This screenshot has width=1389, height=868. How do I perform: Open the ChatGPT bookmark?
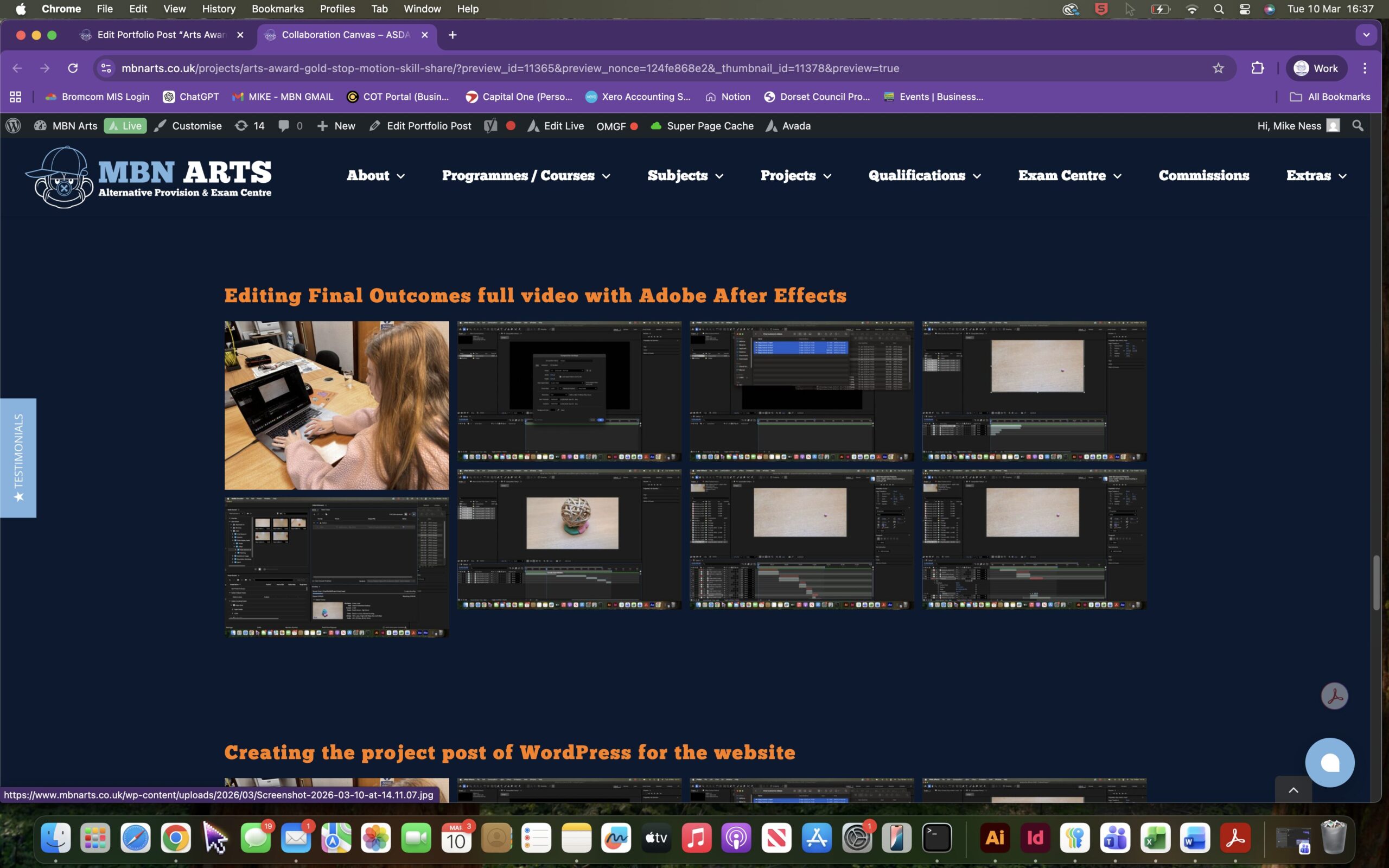click(x=191, y=97)
